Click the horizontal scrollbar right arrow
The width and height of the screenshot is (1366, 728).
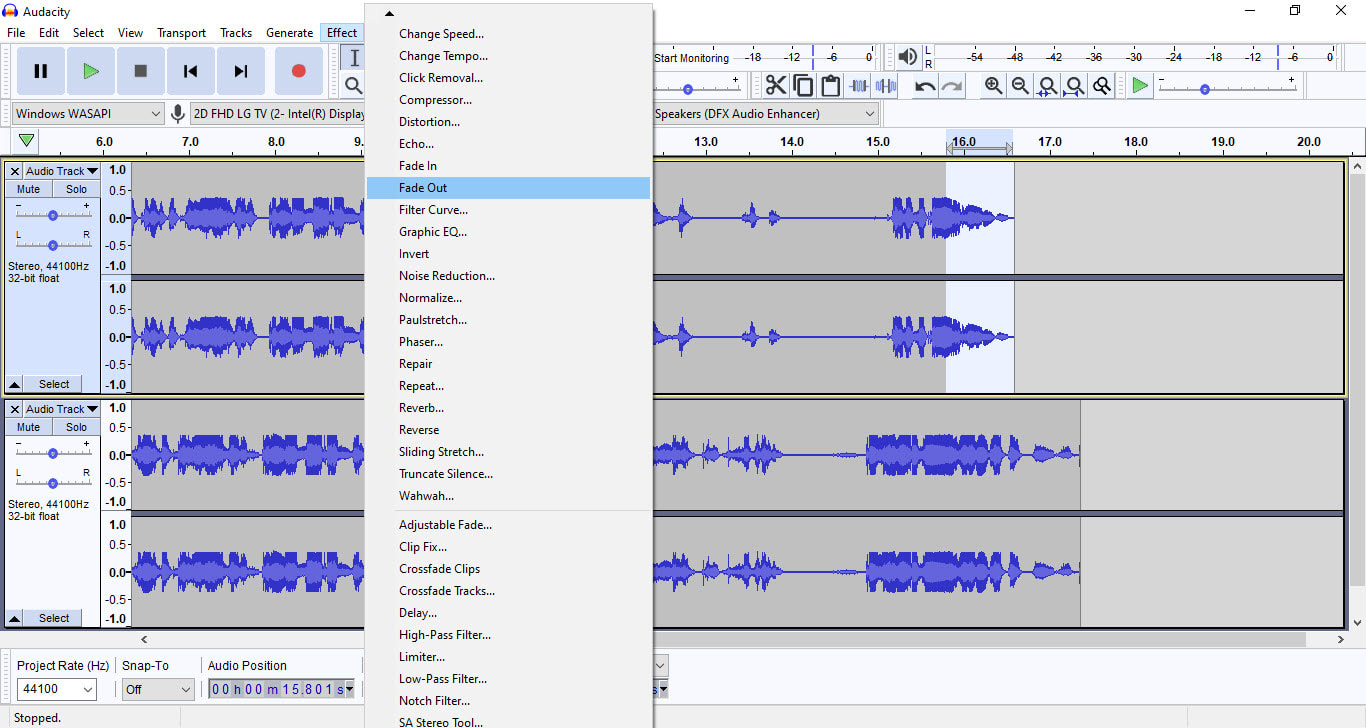[1341, 639]
